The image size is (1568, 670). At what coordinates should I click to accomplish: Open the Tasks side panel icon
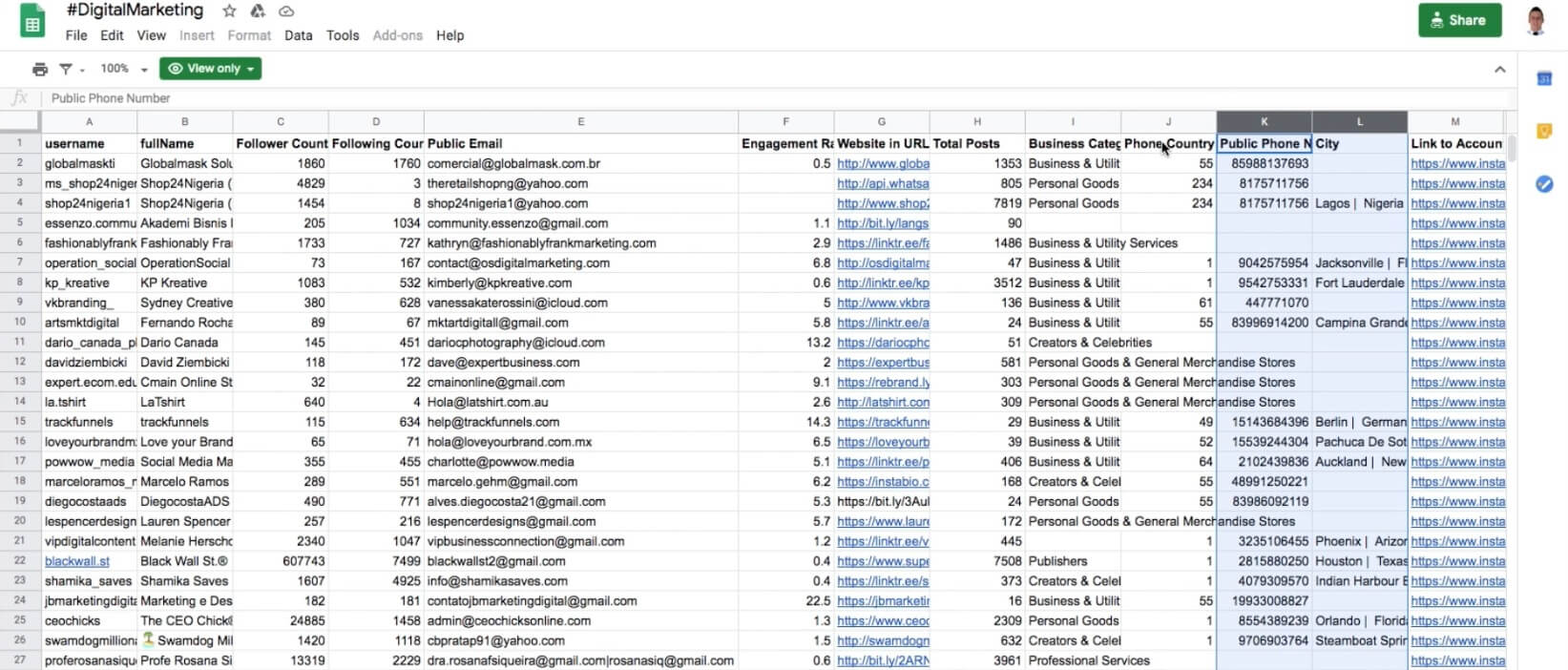[1544, 183]
